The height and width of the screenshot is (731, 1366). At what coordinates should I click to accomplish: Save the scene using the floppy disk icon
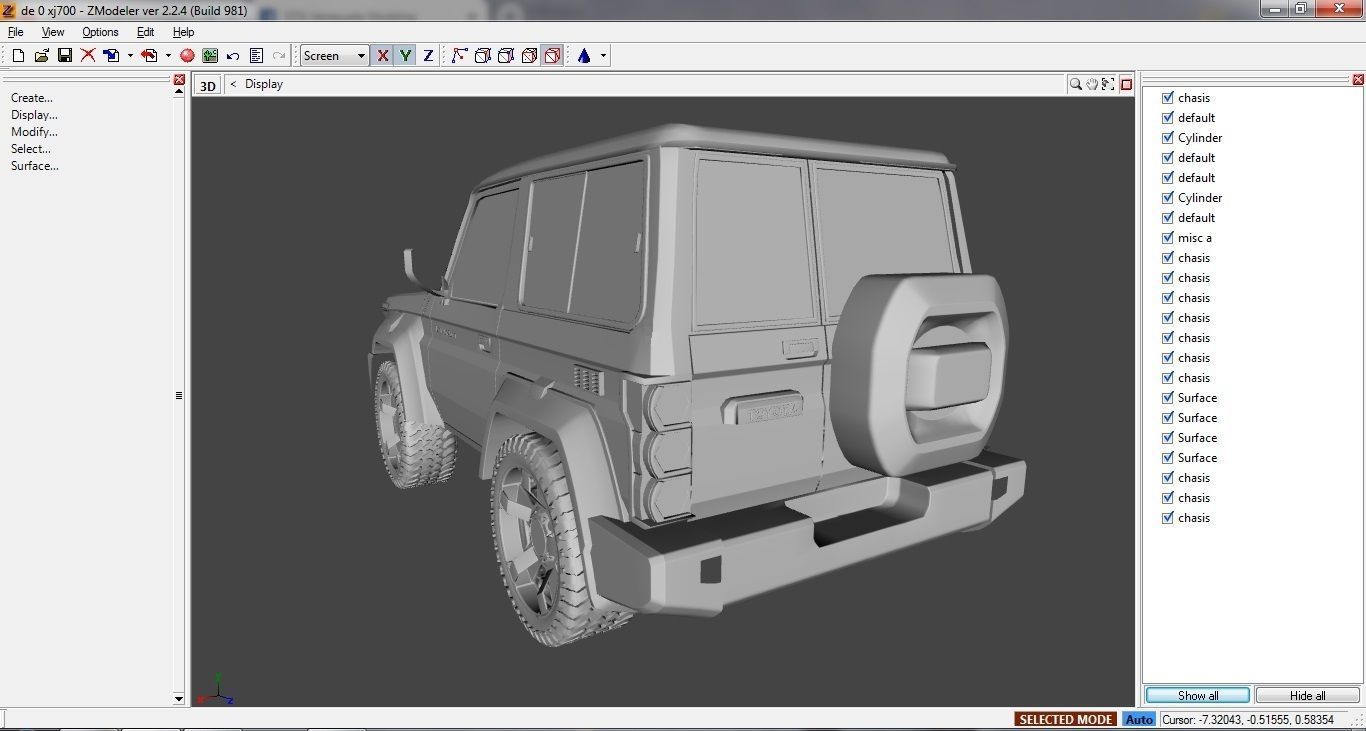tap(65, 55)
